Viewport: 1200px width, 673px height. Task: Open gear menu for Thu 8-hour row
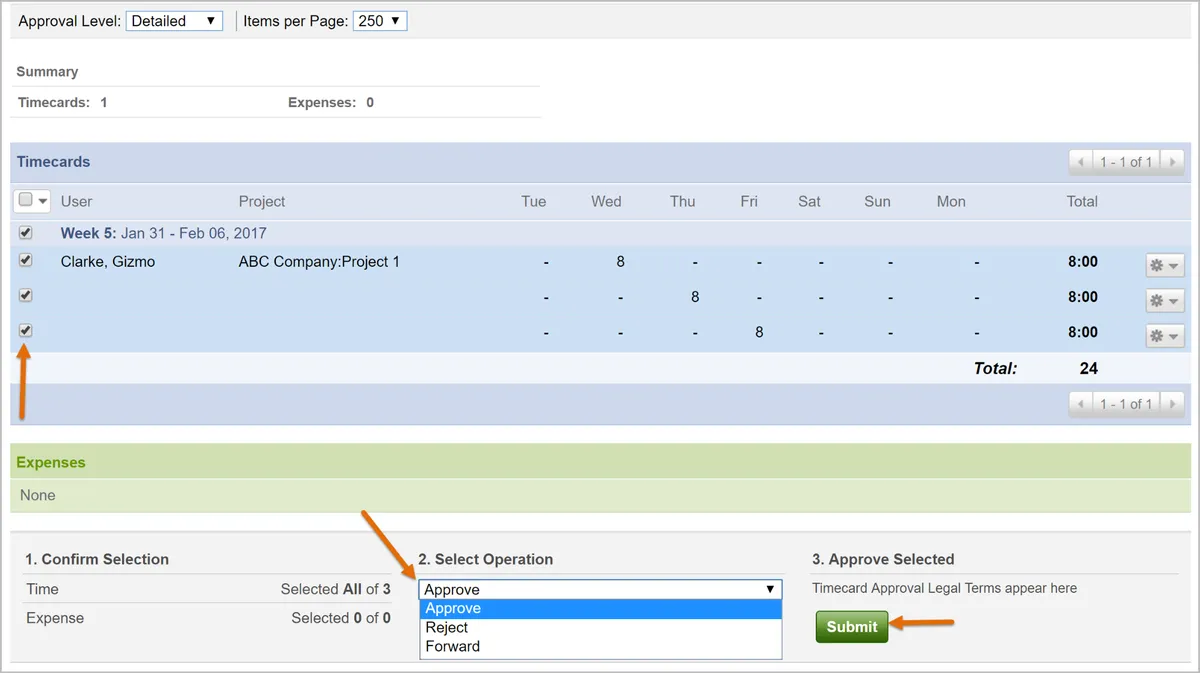(1164, 300)
